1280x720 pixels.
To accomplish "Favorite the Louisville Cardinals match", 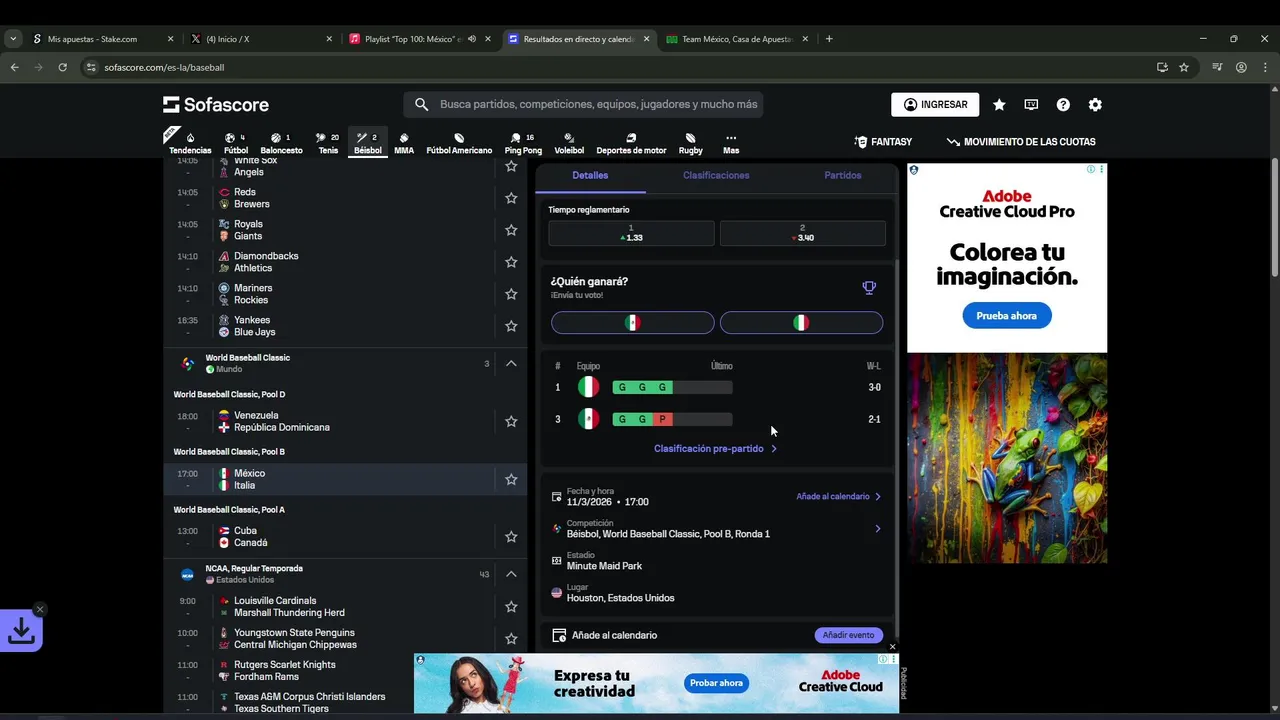I will tap(511, 607).
